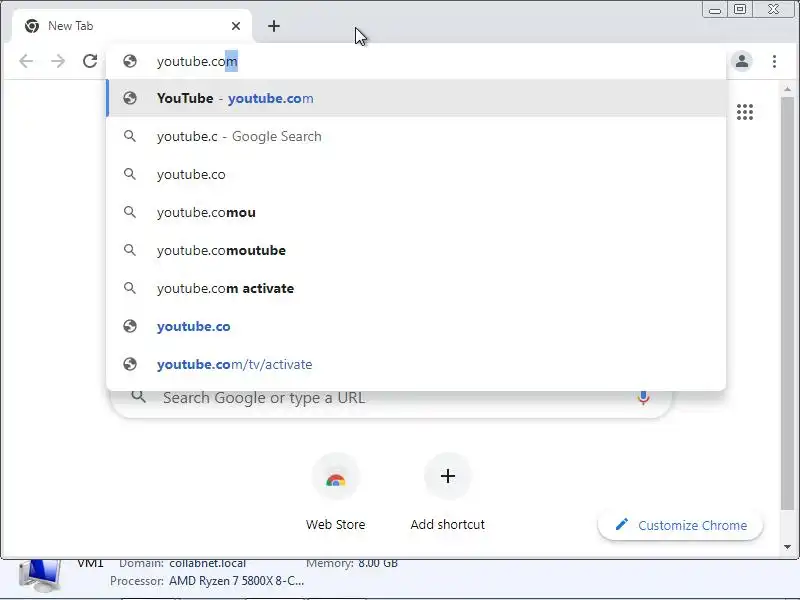Click the address bar containing youtube.com
This screenshot has width=800, height=600.
tap(415, 61)
